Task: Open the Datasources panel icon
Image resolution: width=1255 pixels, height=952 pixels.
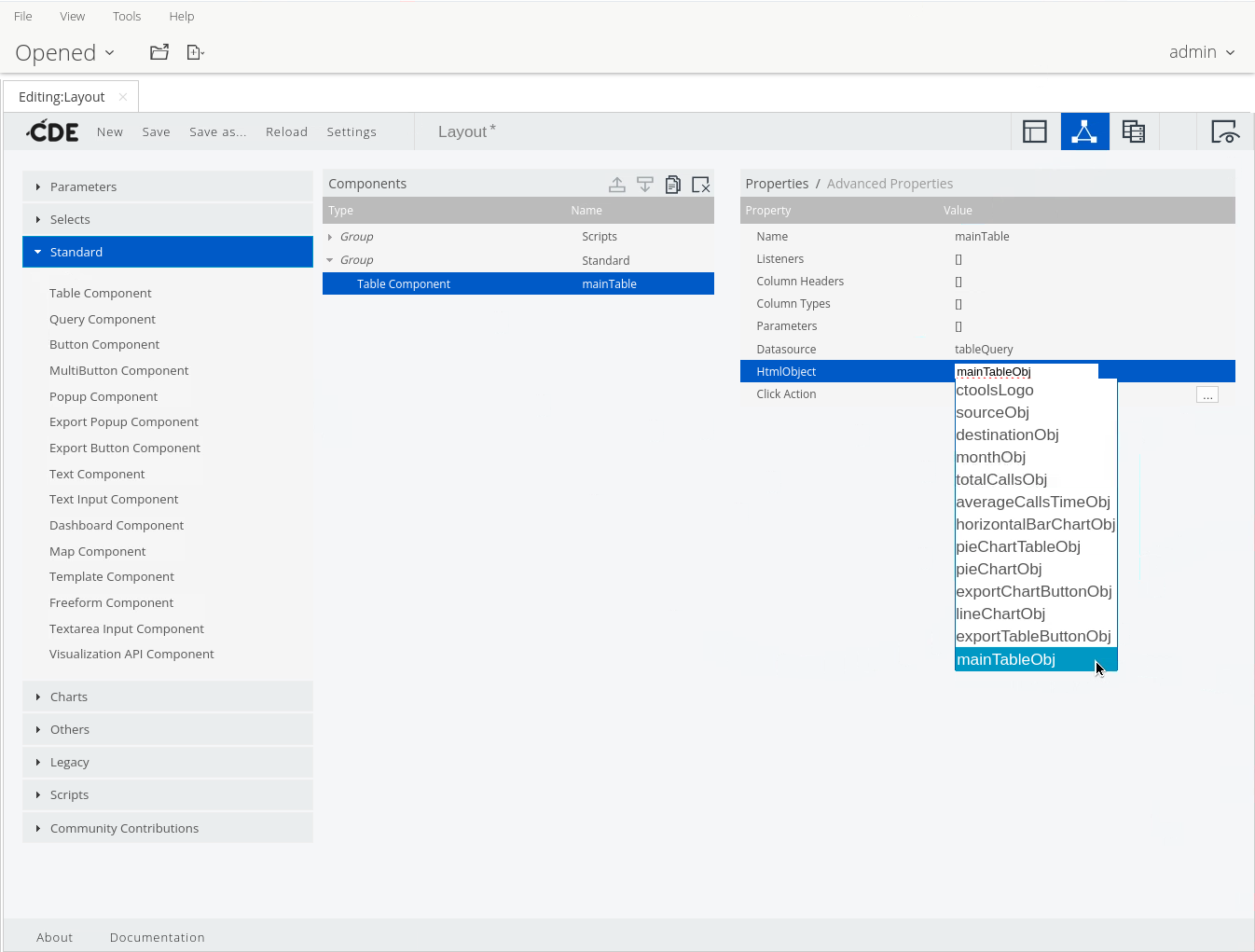Action: coord(1134,131)
